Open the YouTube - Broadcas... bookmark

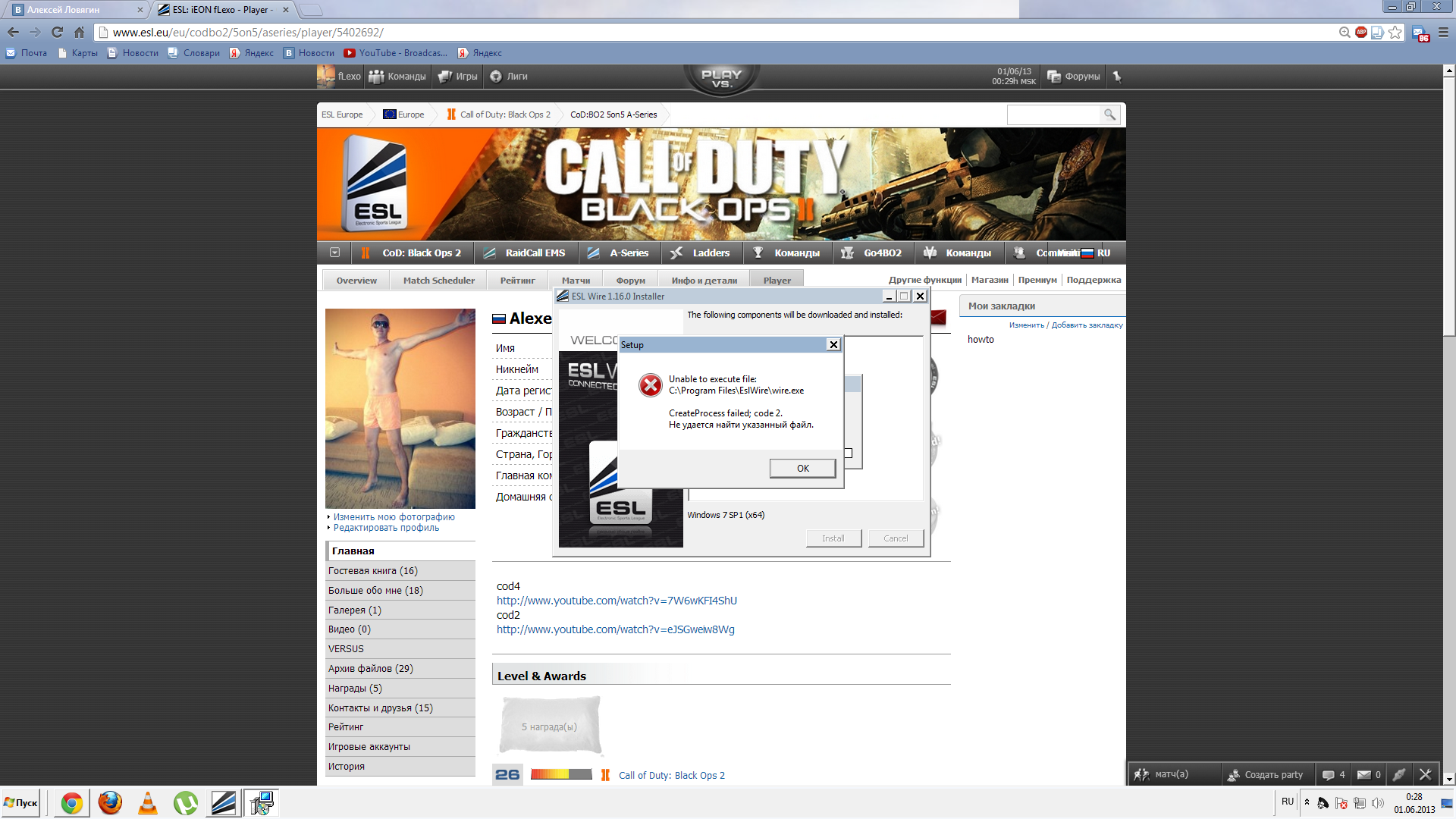[x=395, y=53]
